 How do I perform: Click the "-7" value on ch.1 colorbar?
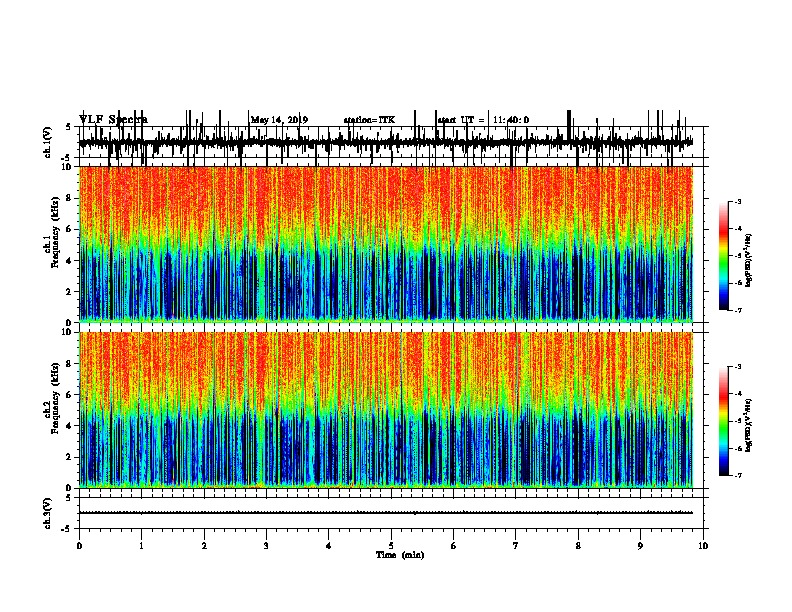[737, 310]
